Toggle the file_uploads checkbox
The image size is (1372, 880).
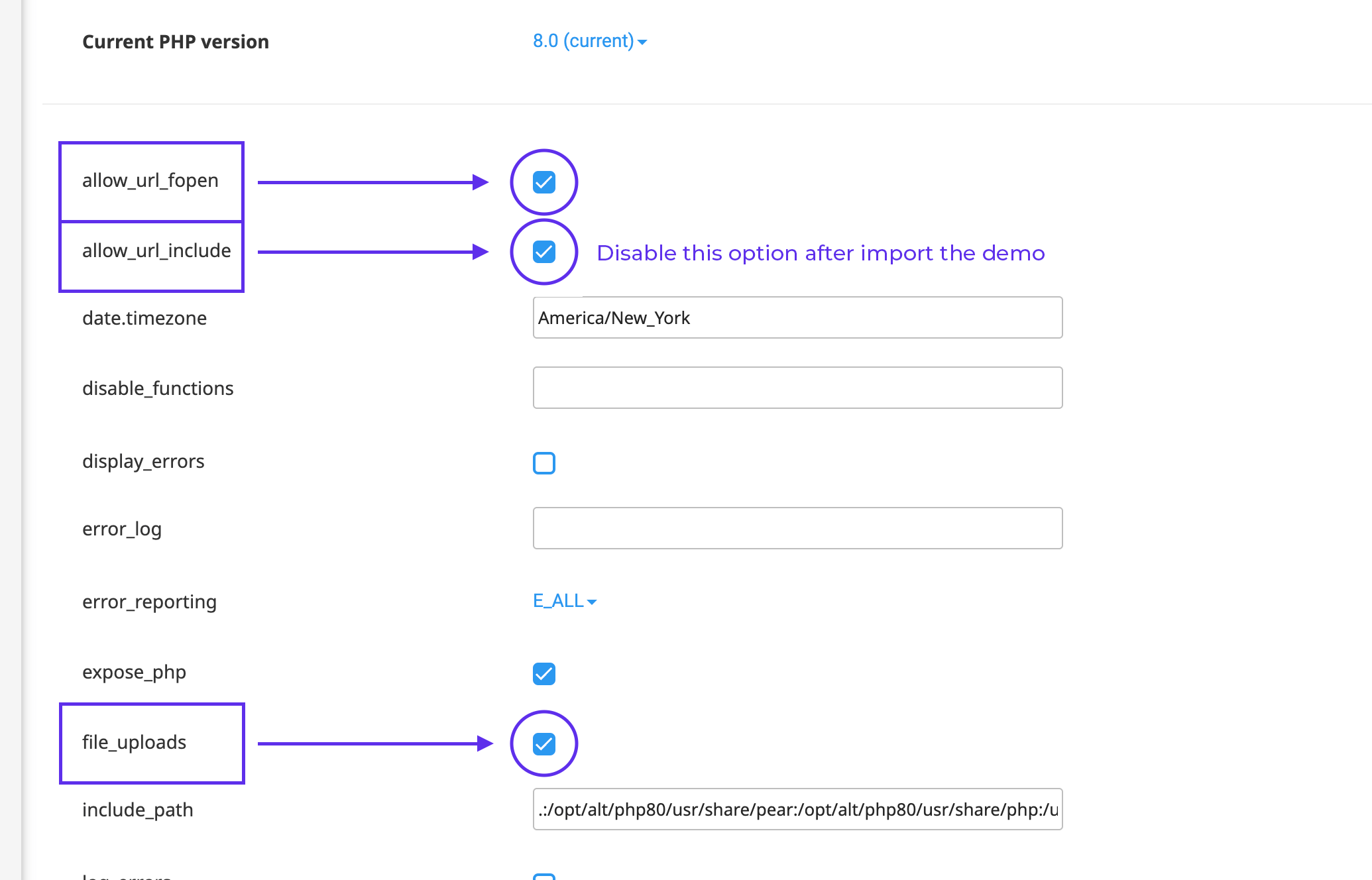pyautogui.click(x=544, y=743)
